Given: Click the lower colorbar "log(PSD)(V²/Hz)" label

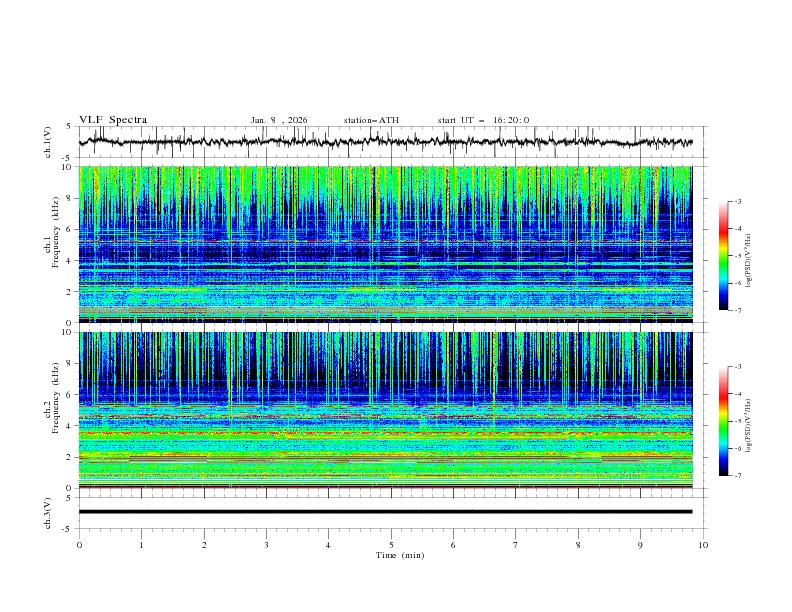Looking at the screenshot, I should click(x=749, y=425).
